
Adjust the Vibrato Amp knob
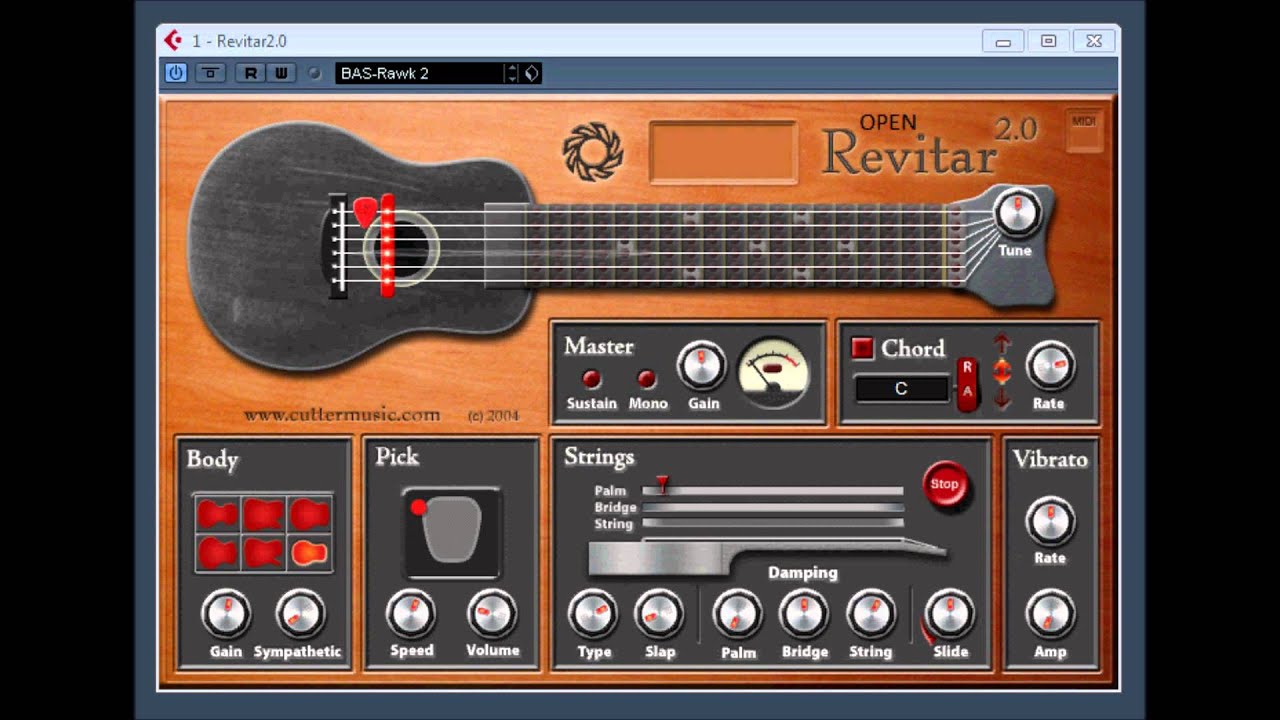(1050, 614)
